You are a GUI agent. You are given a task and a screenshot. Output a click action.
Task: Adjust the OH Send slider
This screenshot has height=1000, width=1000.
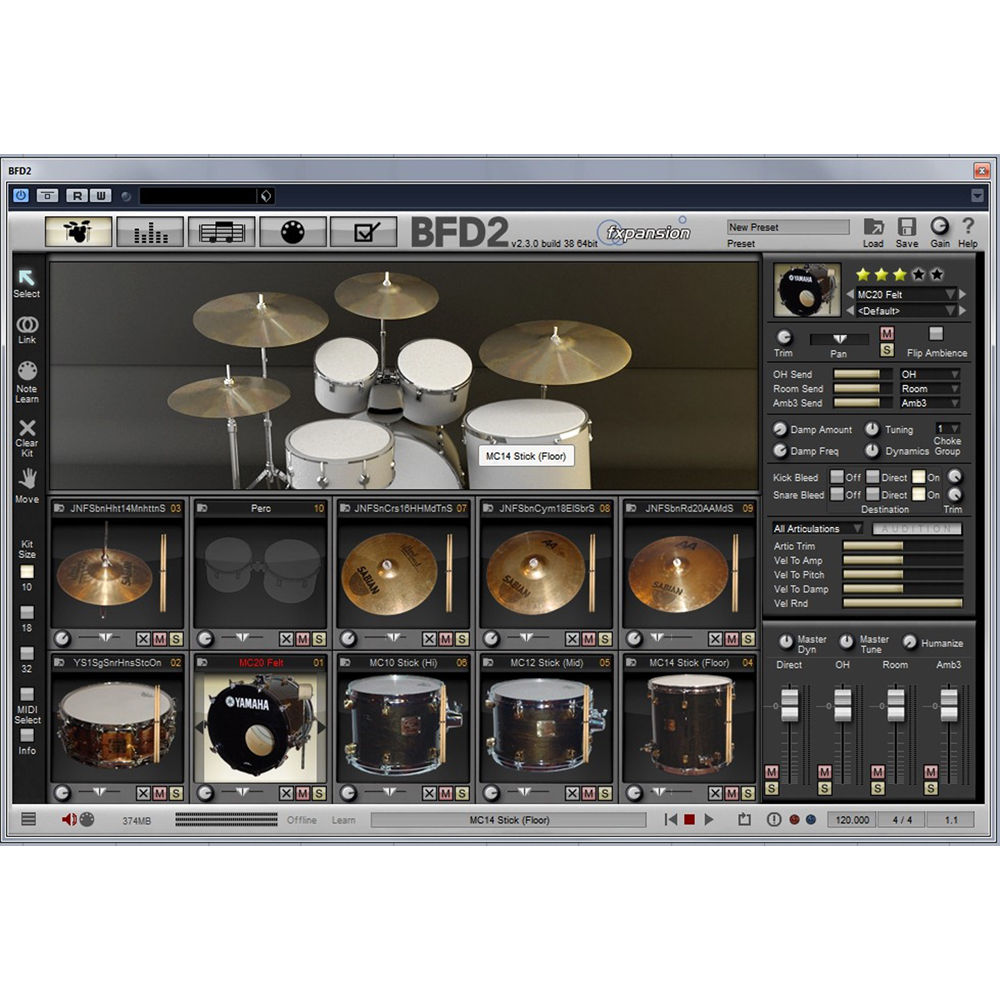click(x=862, y=374)
